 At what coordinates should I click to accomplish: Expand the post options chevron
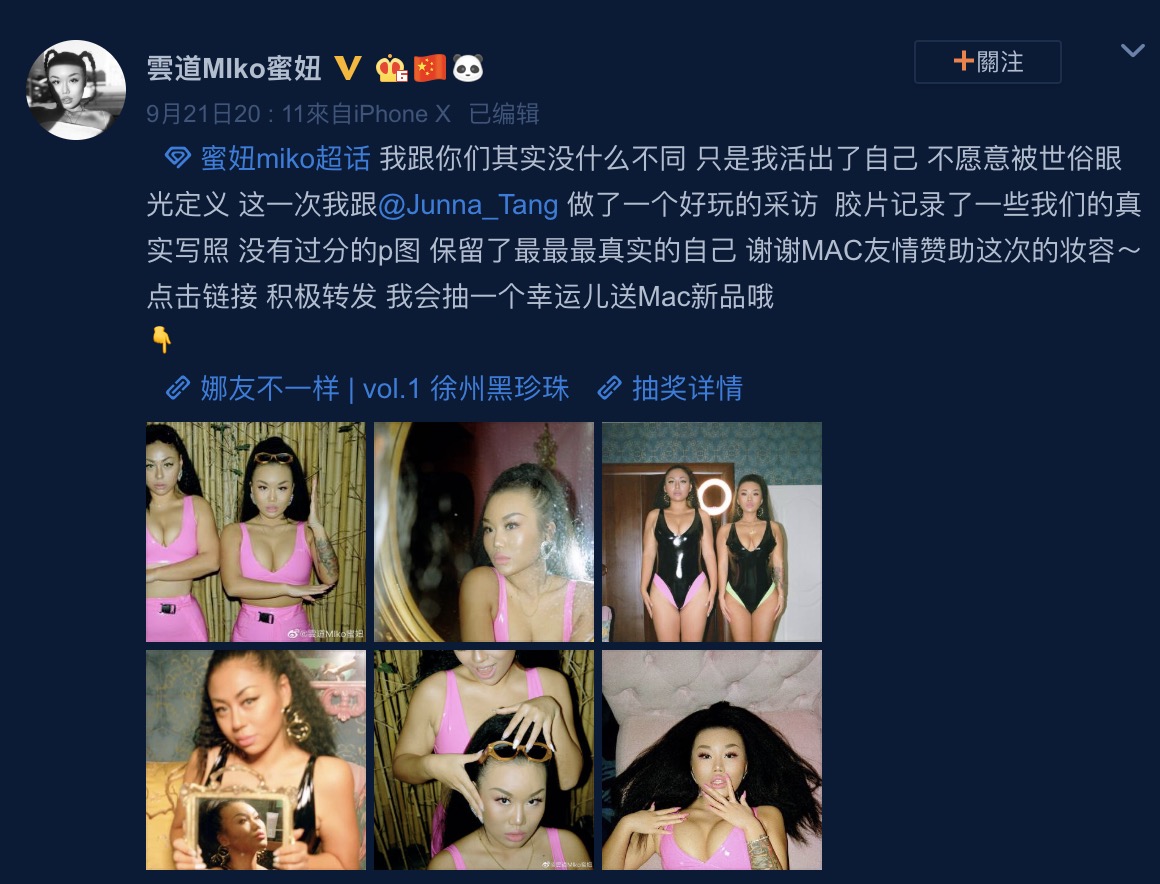pos(1133,50)
